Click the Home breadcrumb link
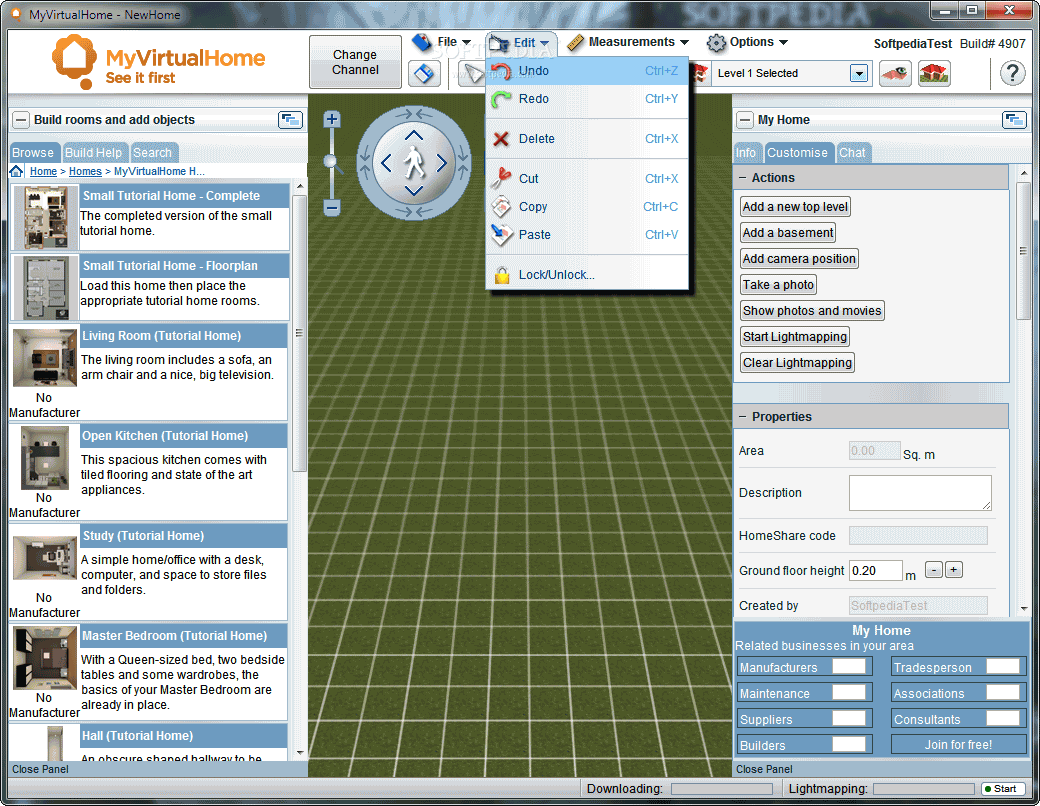The width and height of the screenshot is (1040, 806). [x=43, y=171]
